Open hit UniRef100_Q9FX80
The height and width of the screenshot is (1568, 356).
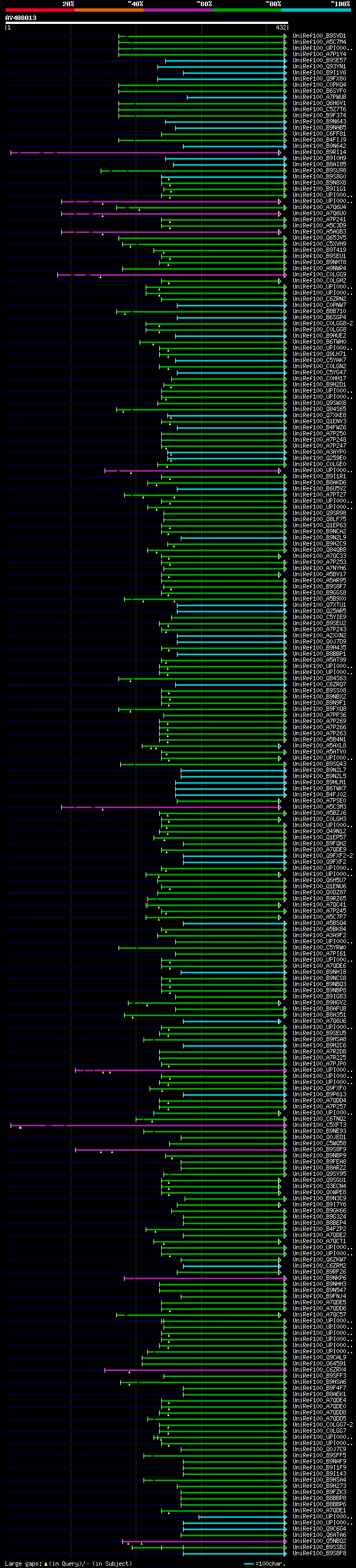pyautogui.click(x=319, y=78)
